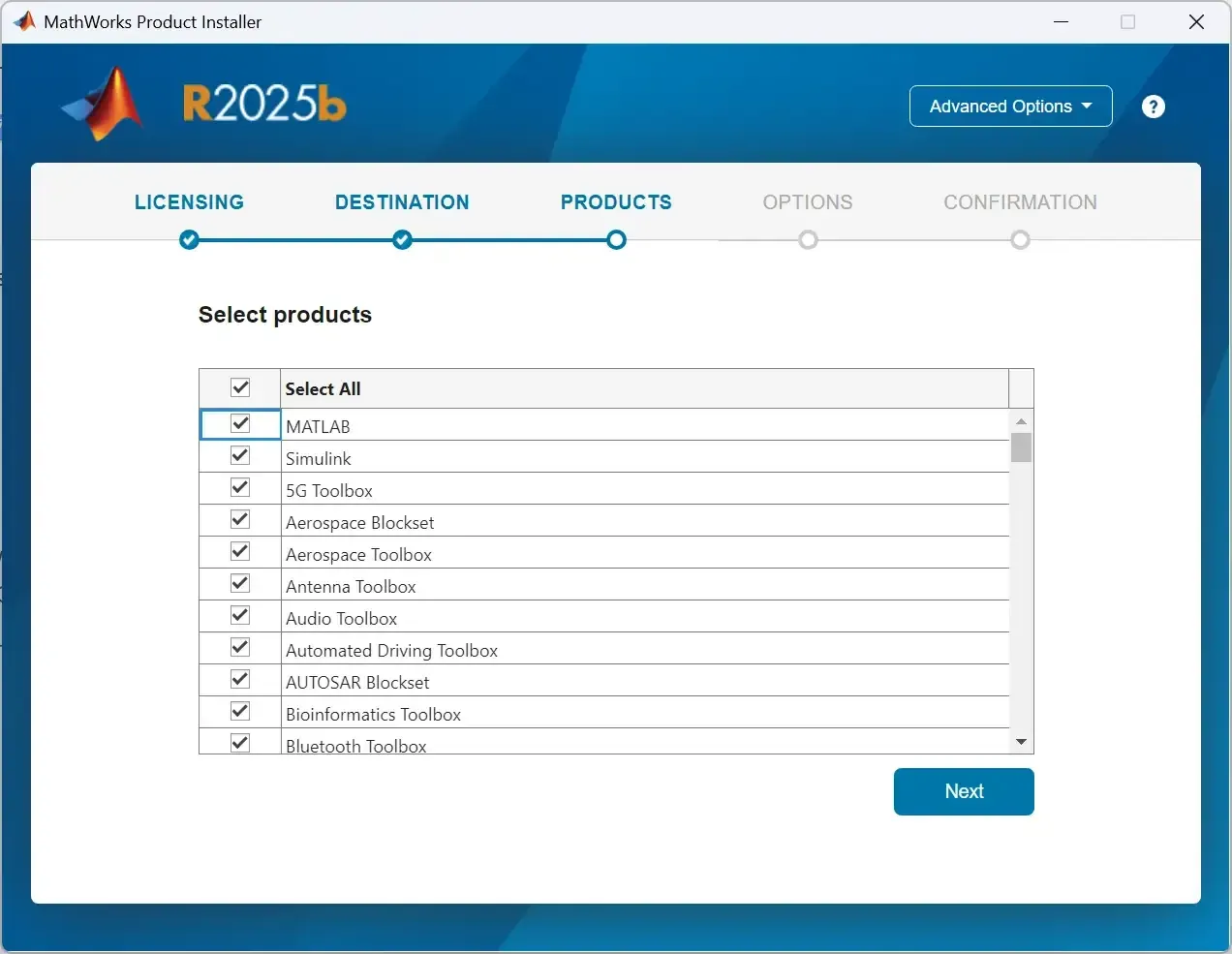Toggle the Aerospace Toolbox checkbox

pos(240,551)
